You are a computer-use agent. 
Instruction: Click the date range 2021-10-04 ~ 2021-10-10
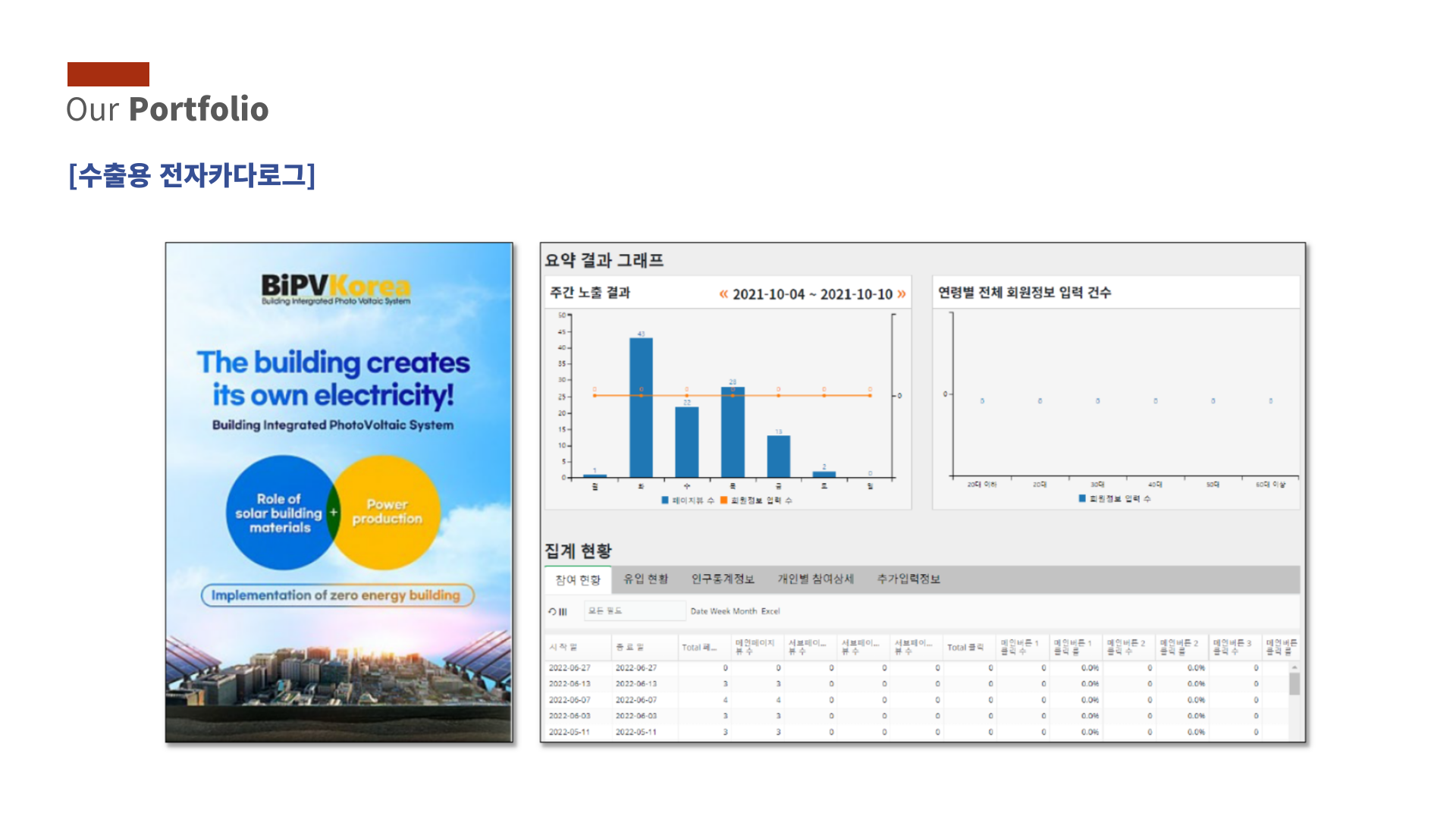(x=812, y=294)
